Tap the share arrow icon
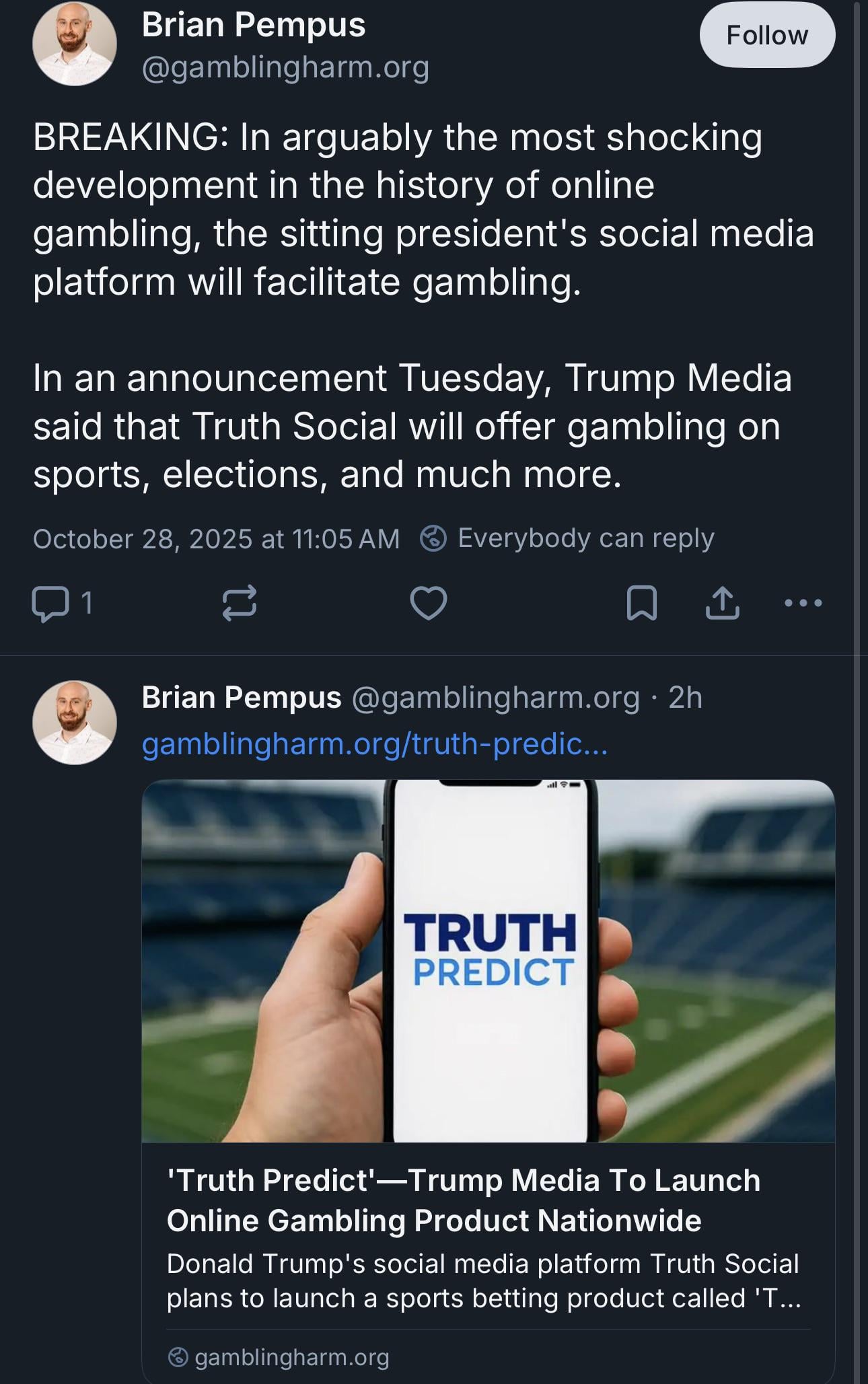Viewport: 868px width, 1384px height. (722, 602)
